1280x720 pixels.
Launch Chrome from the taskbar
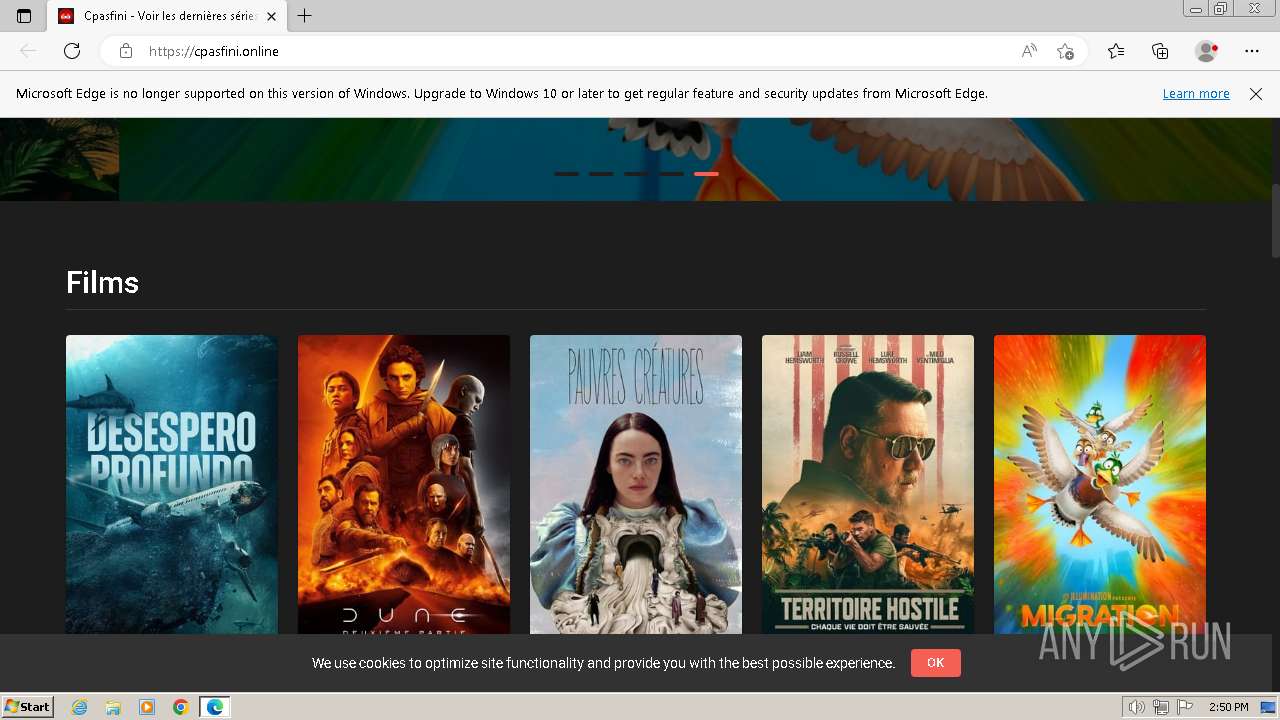coord(181,707)
